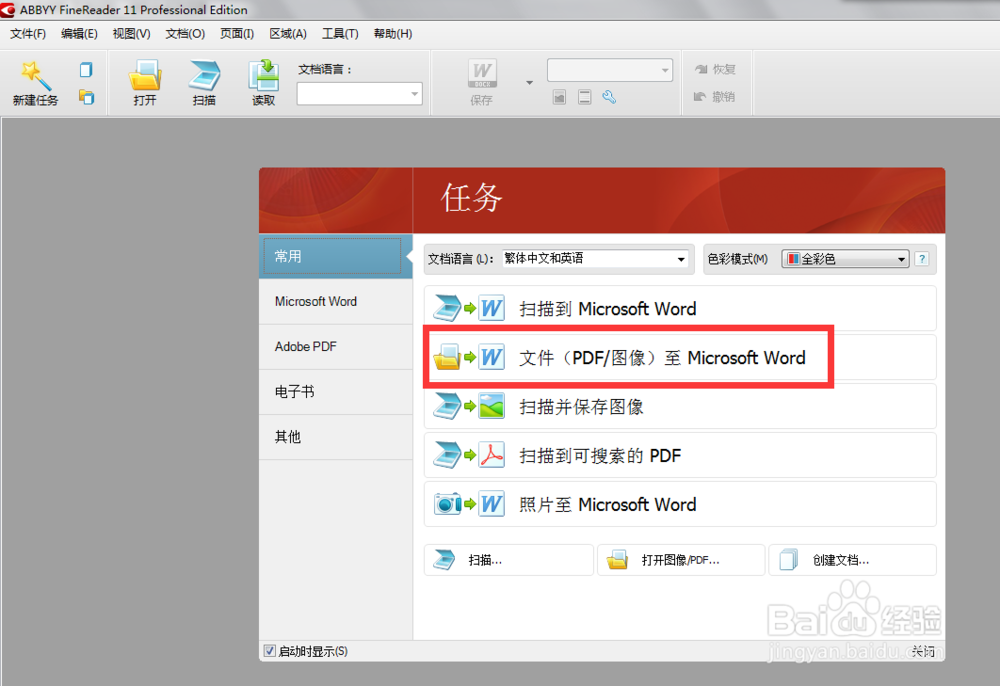Click the small blank page icon beside New Task

click(x=86, y=69)
